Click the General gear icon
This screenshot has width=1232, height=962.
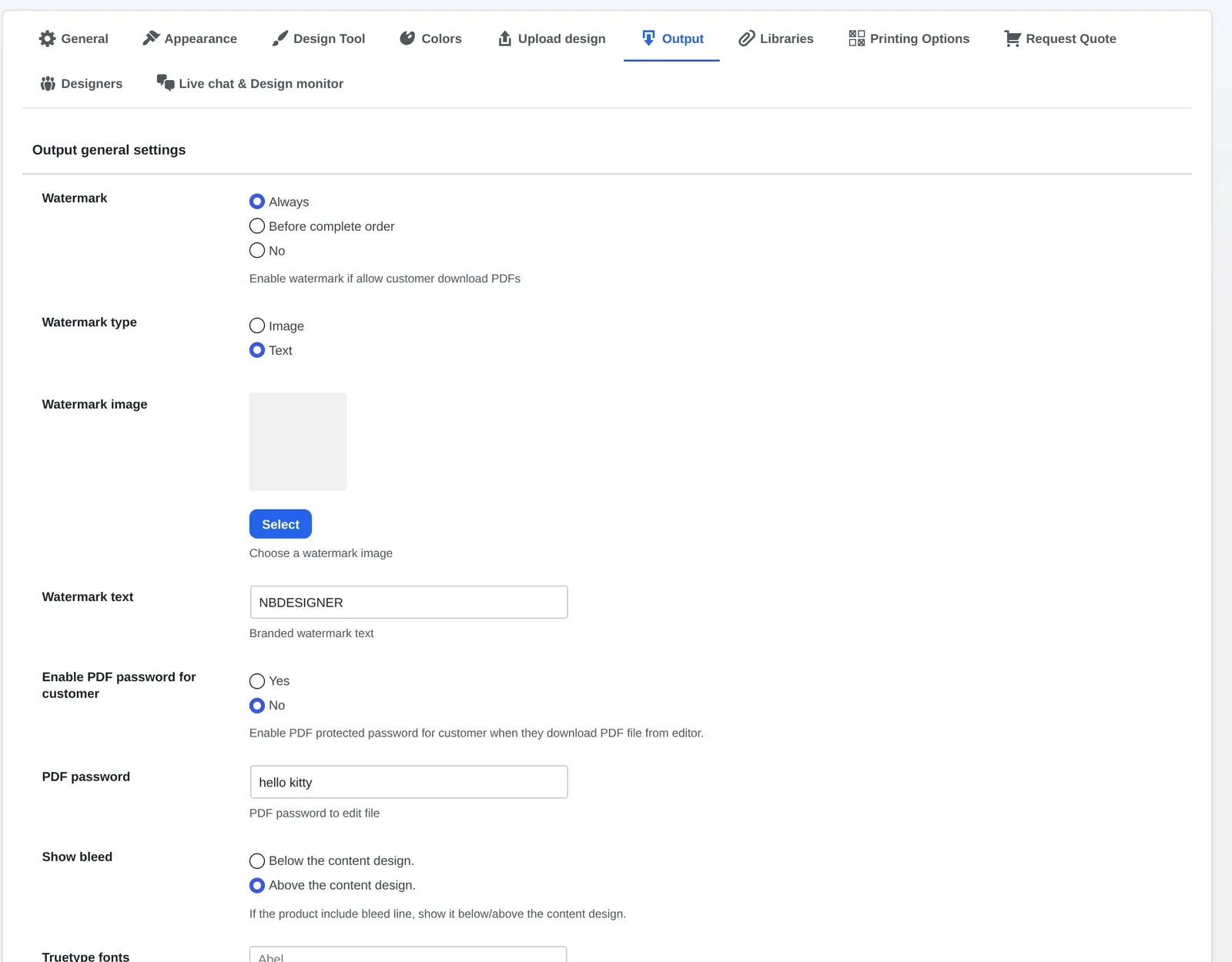(47, 38)
